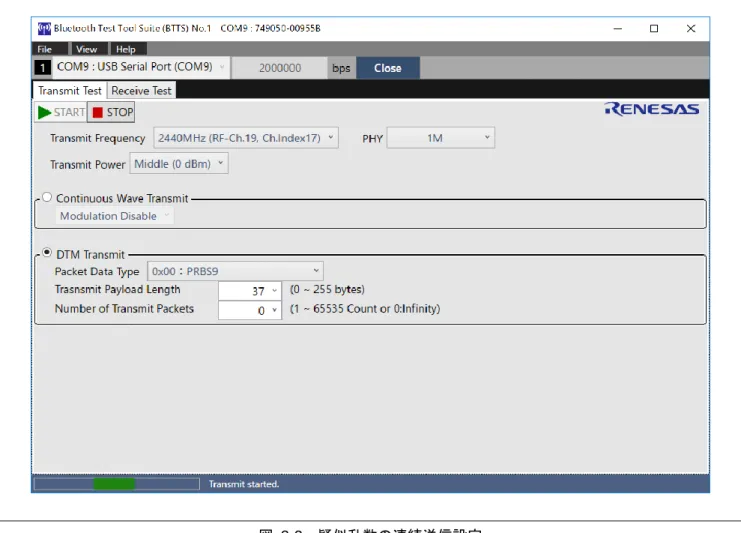Switch to the Receive Test tab
The width and height of the screenshot is (741, 533).
pos(141,91)
